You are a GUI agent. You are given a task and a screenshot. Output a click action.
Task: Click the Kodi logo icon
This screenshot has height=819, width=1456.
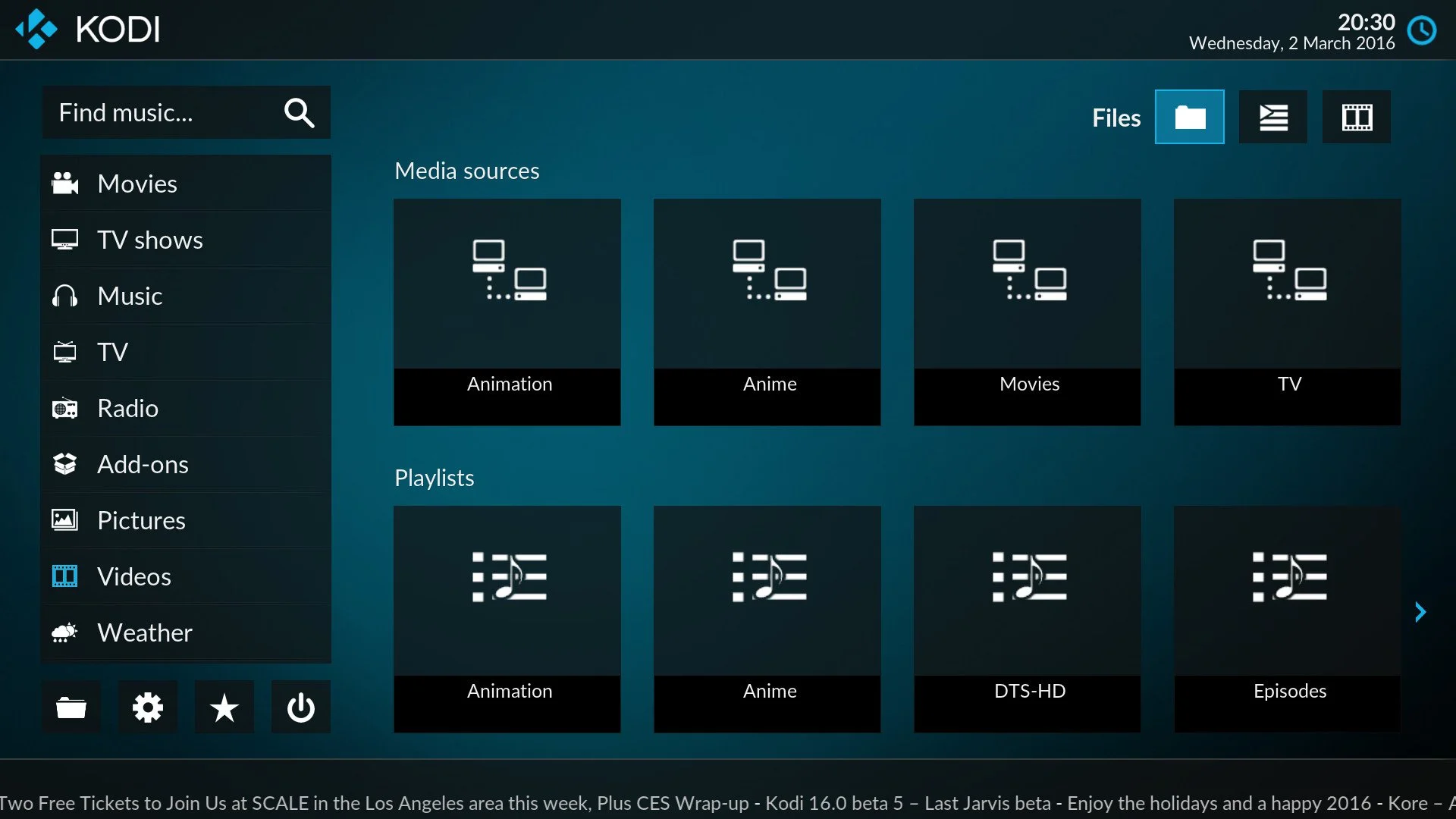[36, 30]
